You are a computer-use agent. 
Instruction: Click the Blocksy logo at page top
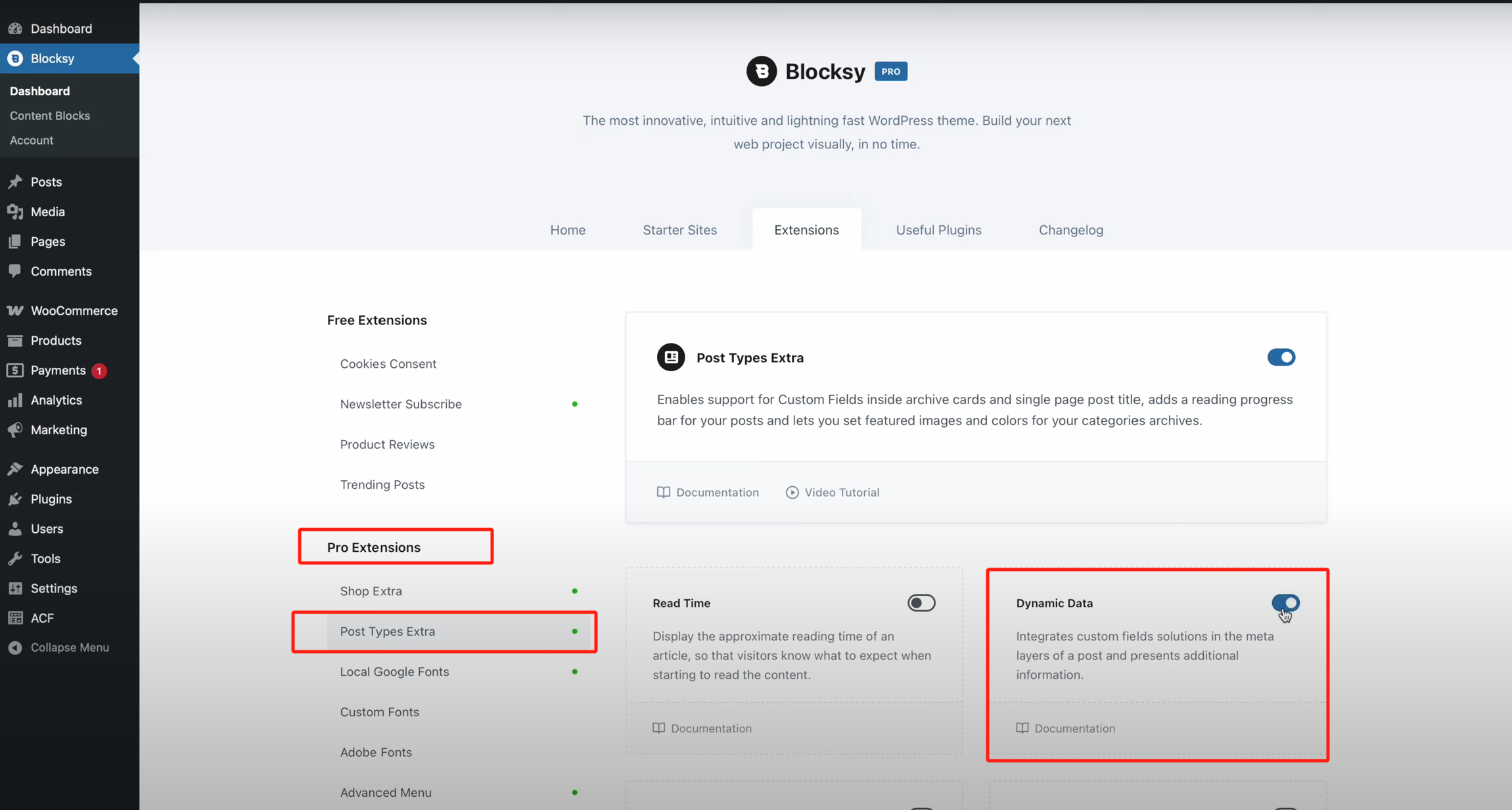(x=760, y=71)
